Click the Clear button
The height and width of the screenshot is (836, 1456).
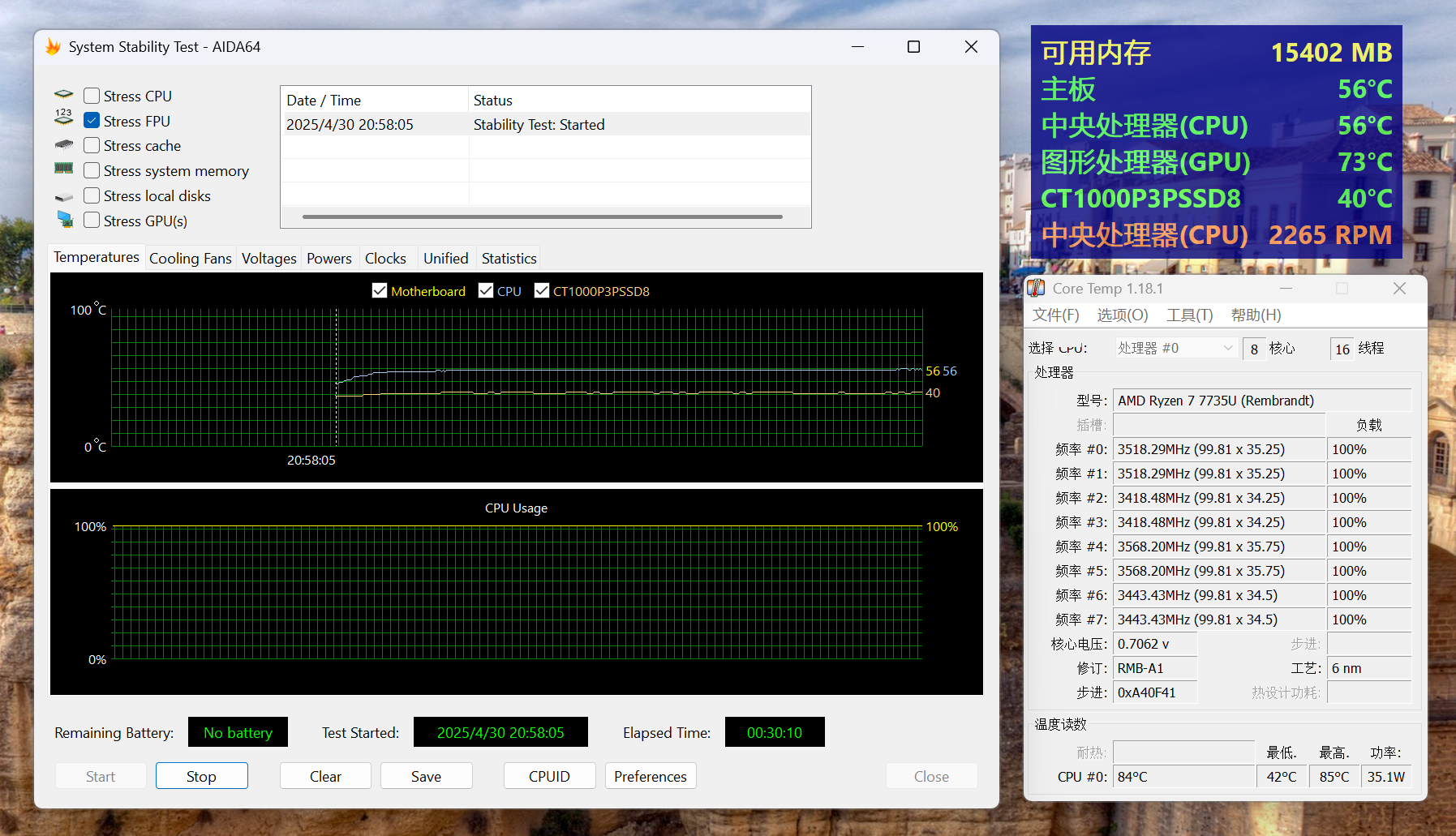325,776
